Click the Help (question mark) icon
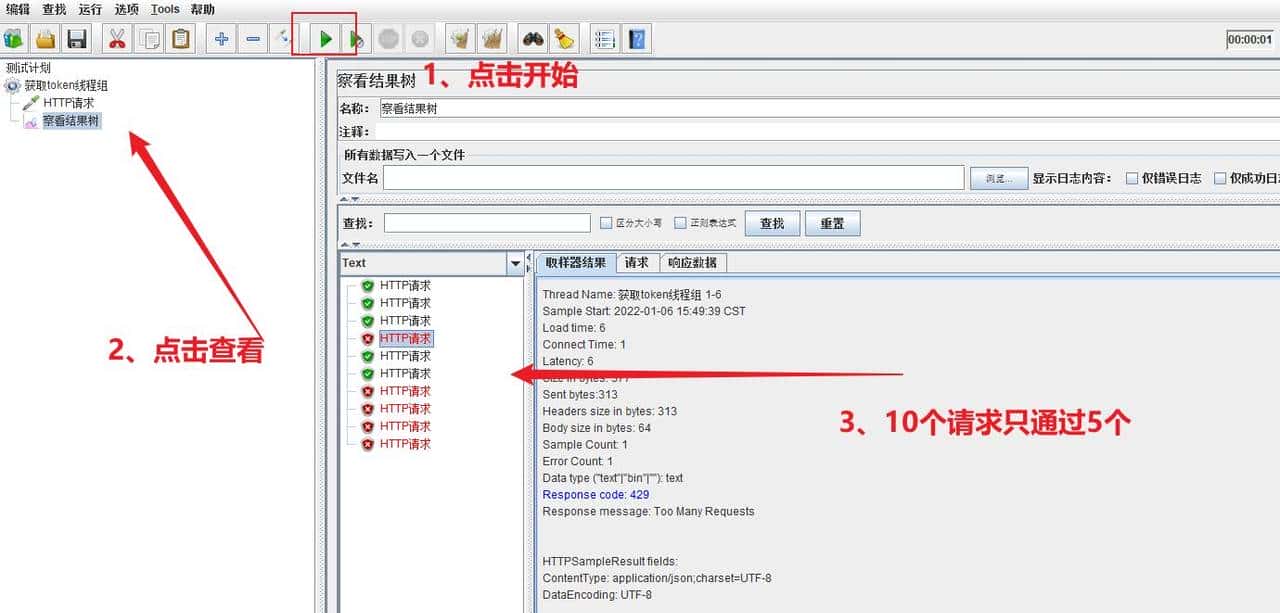The image size is (1280, 613). tap(637, 38)
